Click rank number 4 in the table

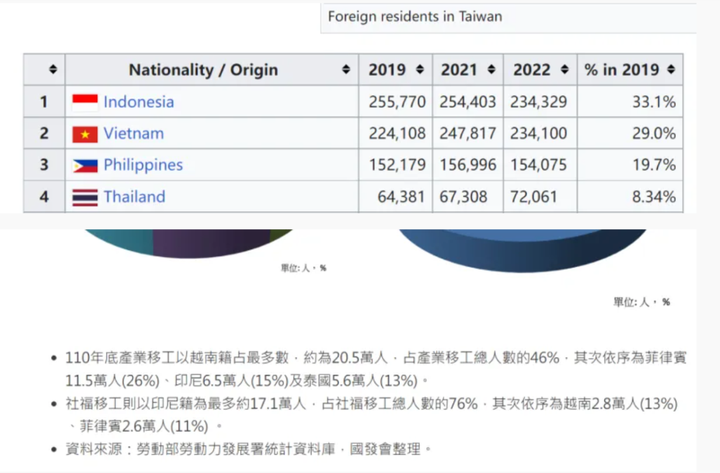click(44, 197)
